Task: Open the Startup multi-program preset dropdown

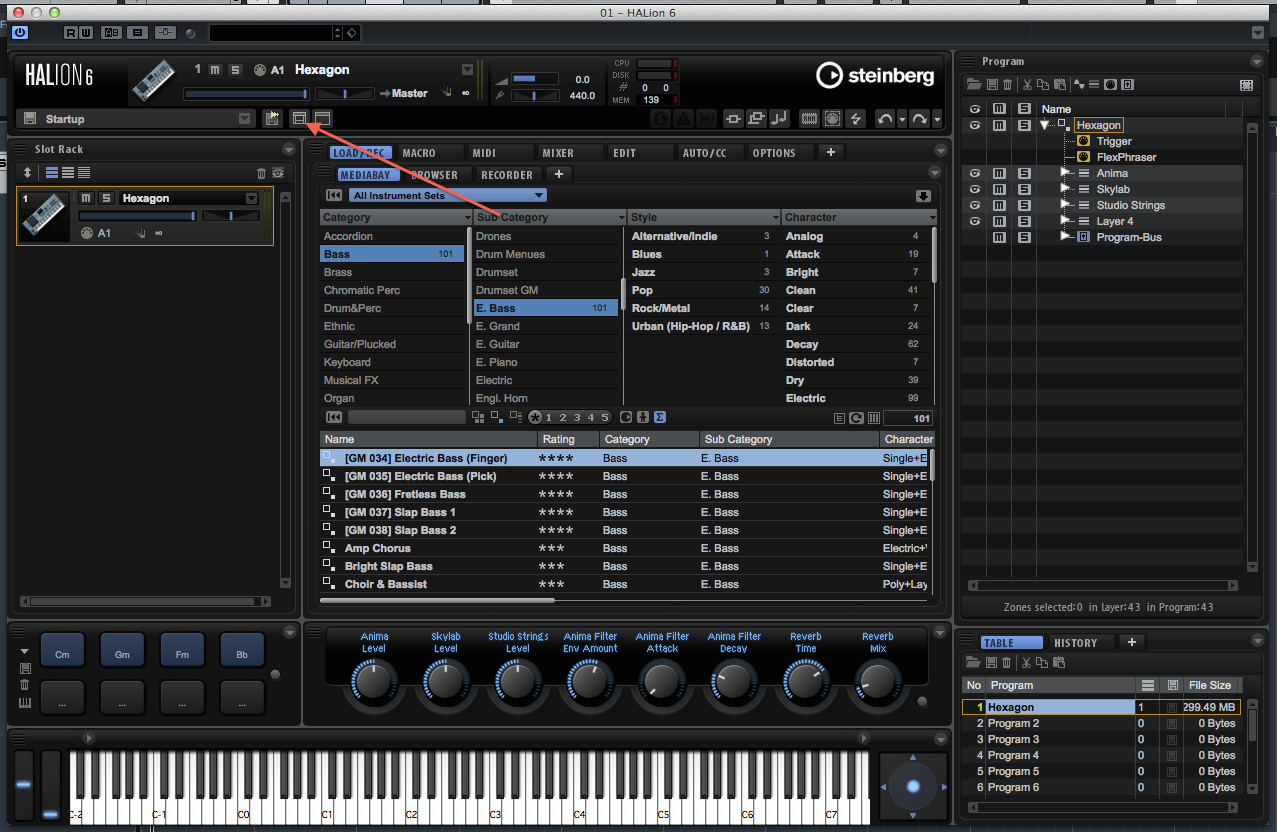Action: tap(244, 119)
